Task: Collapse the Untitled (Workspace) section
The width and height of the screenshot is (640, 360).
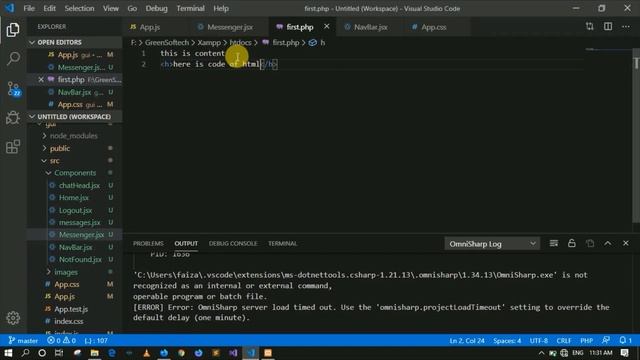Action: coord(75,117)
